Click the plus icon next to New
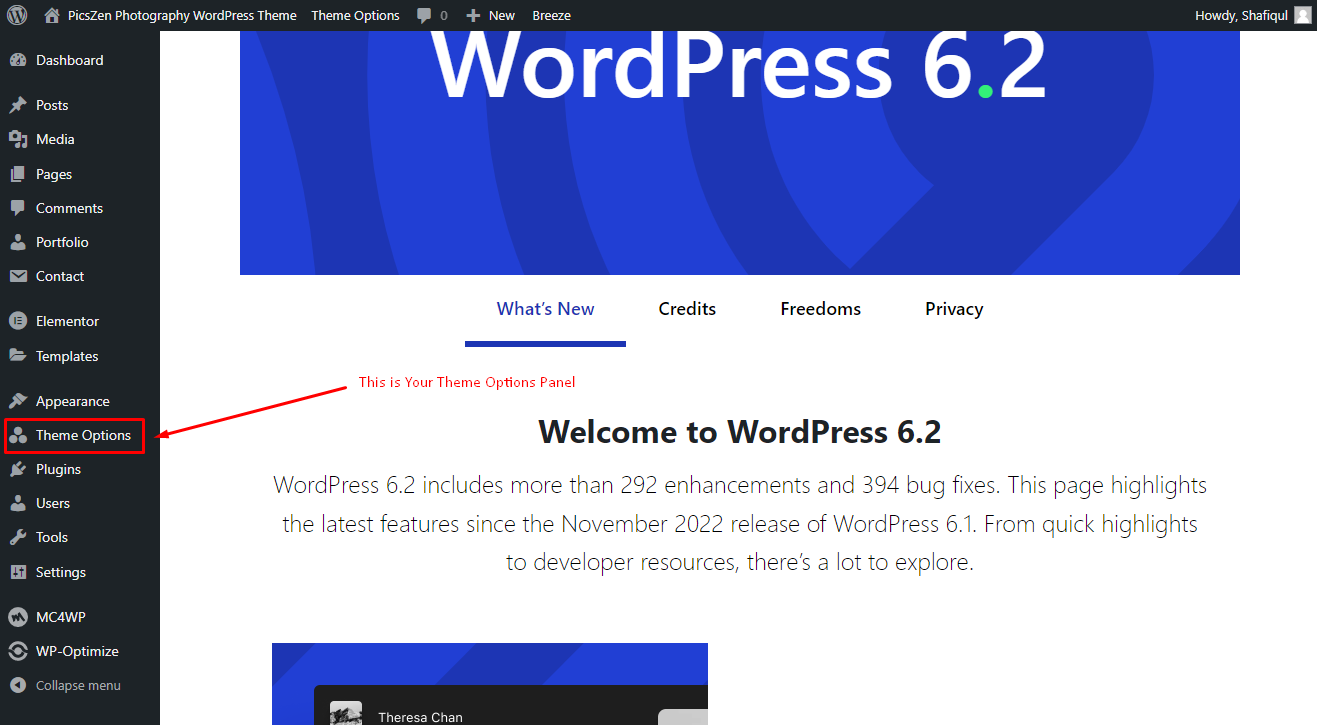 click(x=474, y=16)
